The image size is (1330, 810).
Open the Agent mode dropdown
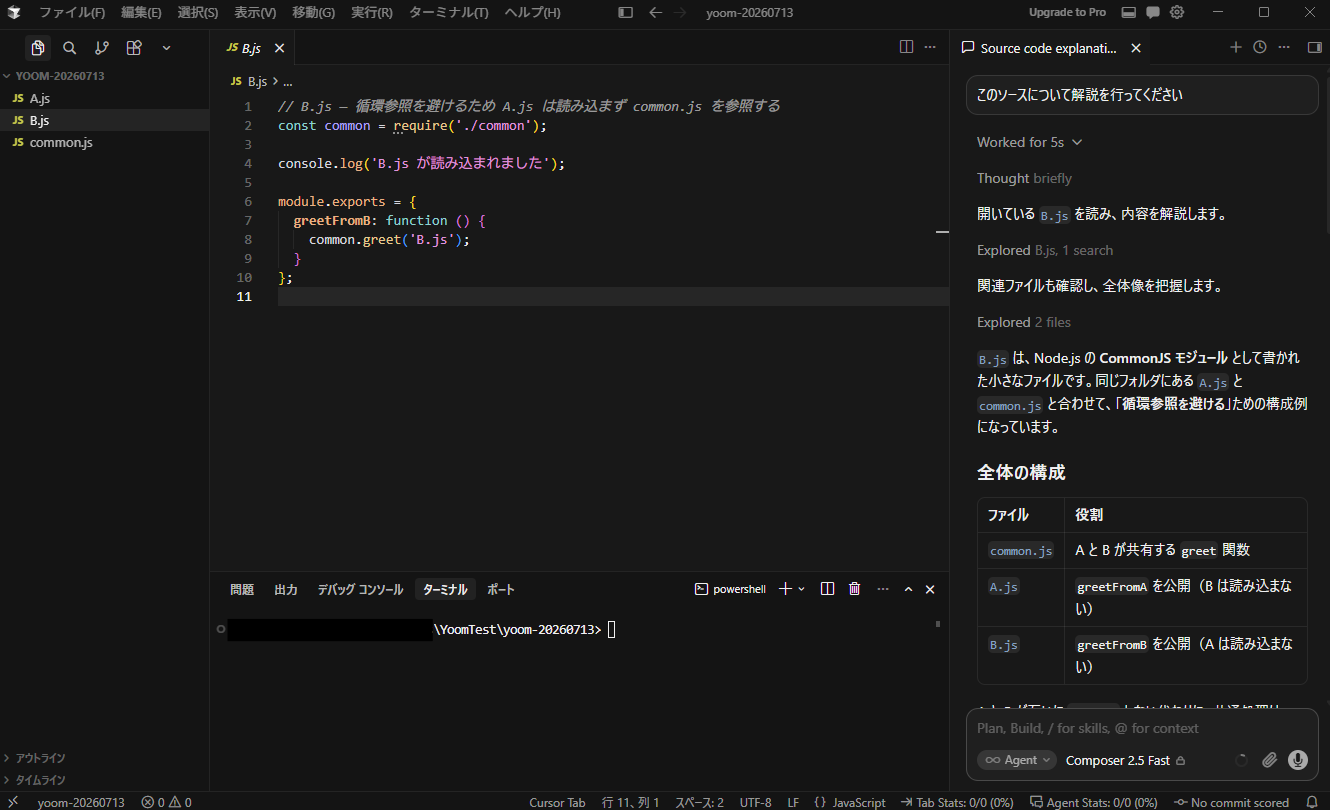1017,760
